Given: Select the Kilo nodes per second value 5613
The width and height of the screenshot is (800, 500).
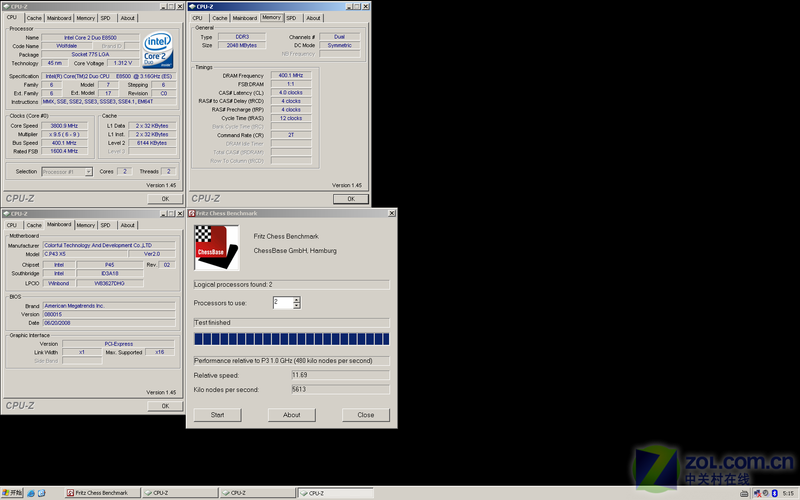Looking at the screenshot, I should coord(340,389).
